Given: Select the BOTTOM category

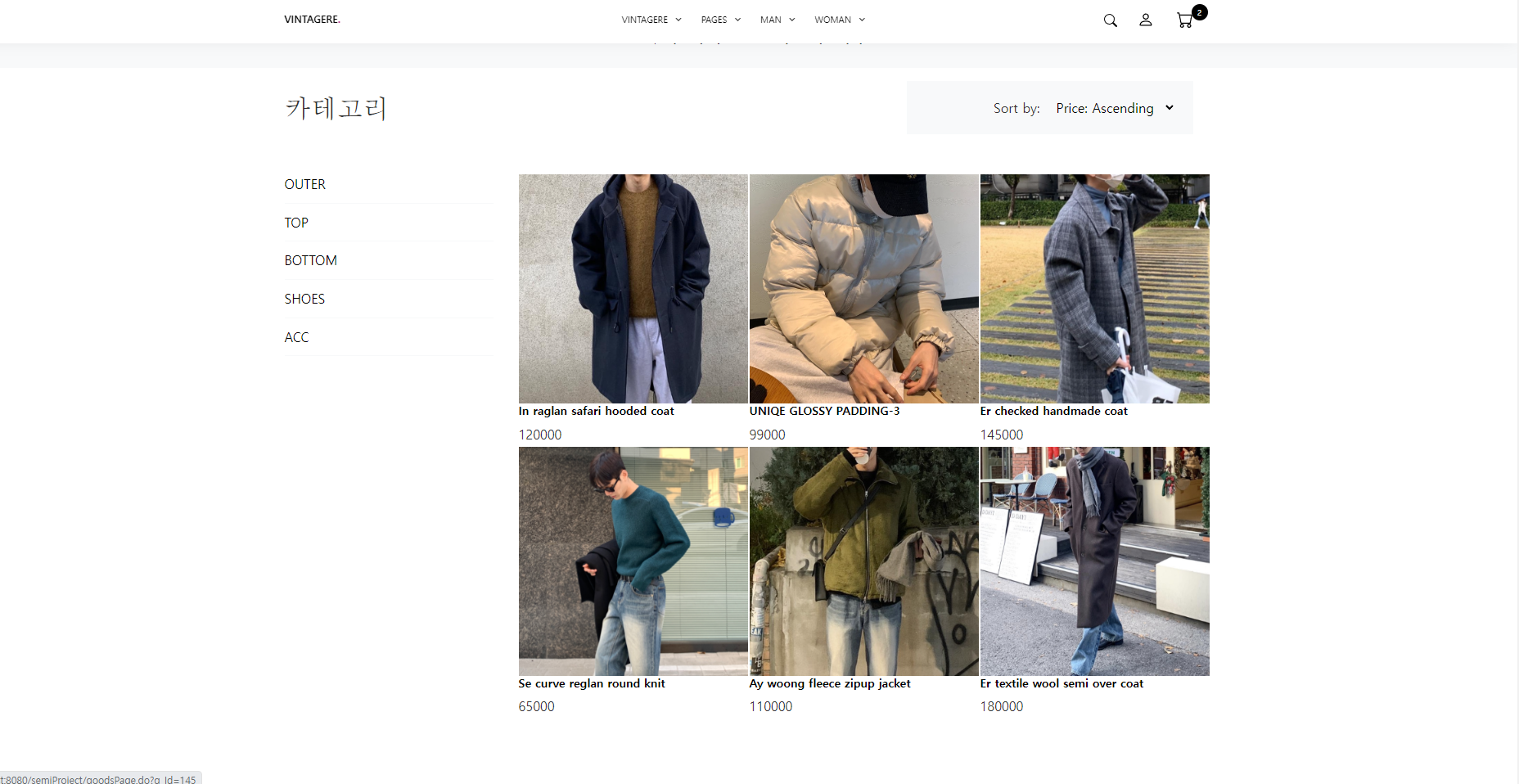Looking at the screenshot, I should pyautogui.click(x=310, y=260).
